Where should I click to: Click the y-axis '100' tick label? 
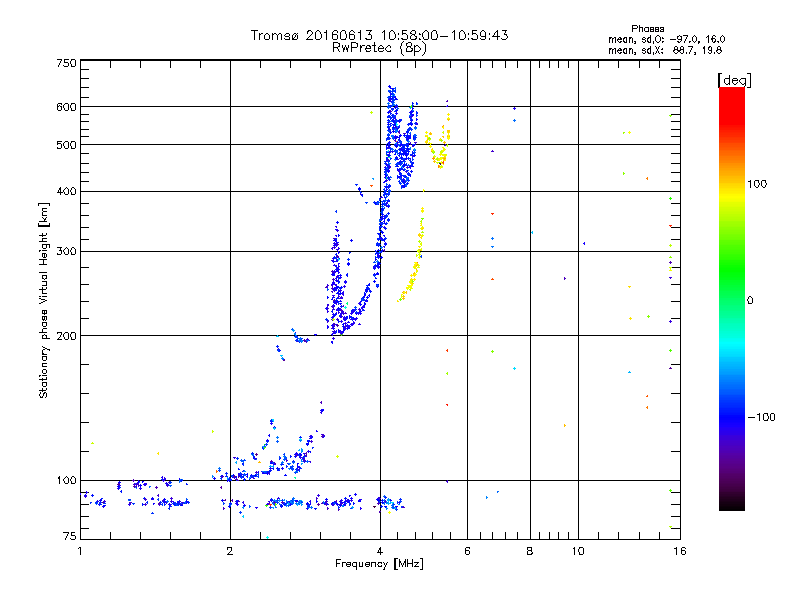point(66,481)
